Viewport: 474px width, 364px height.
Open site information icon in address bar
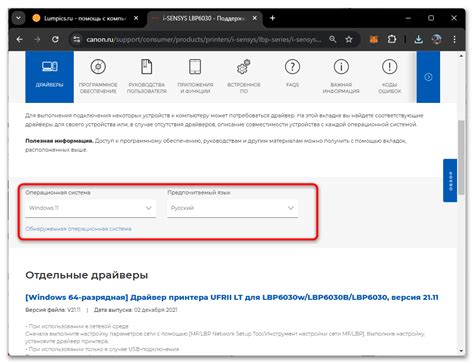77,39
